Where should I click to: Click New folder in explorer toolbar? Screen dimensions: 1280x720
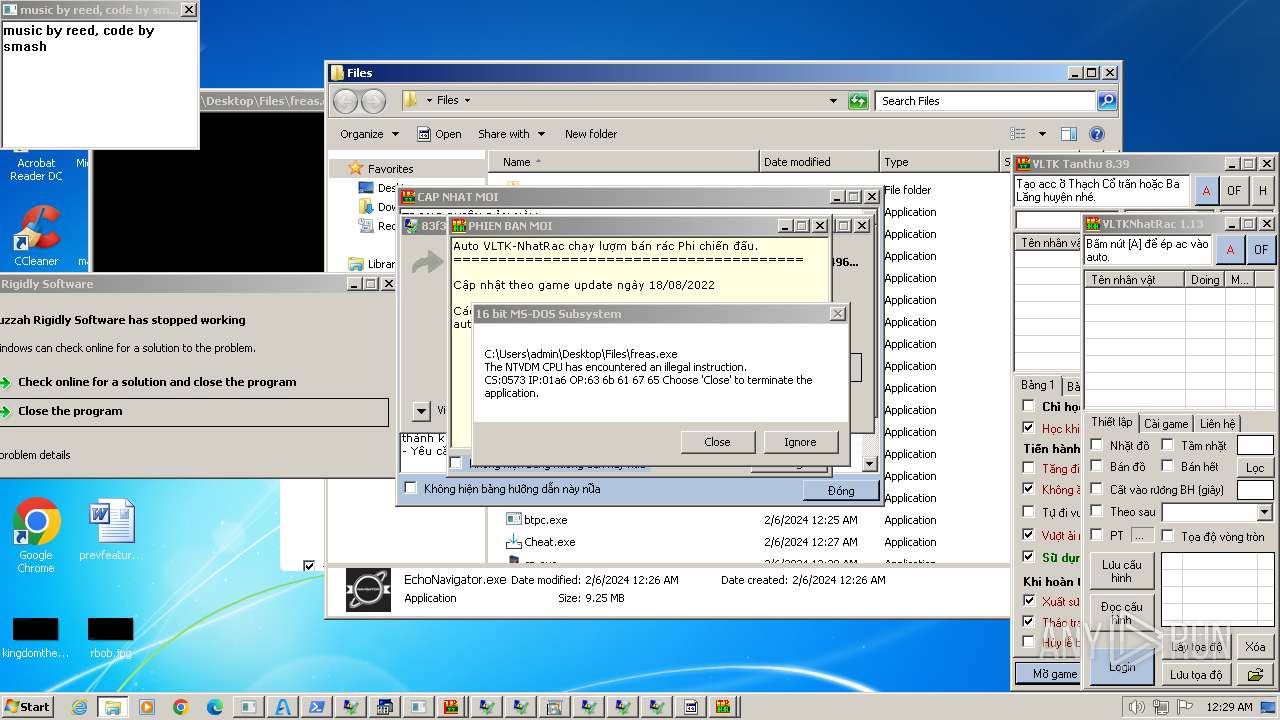pos(591,134)
